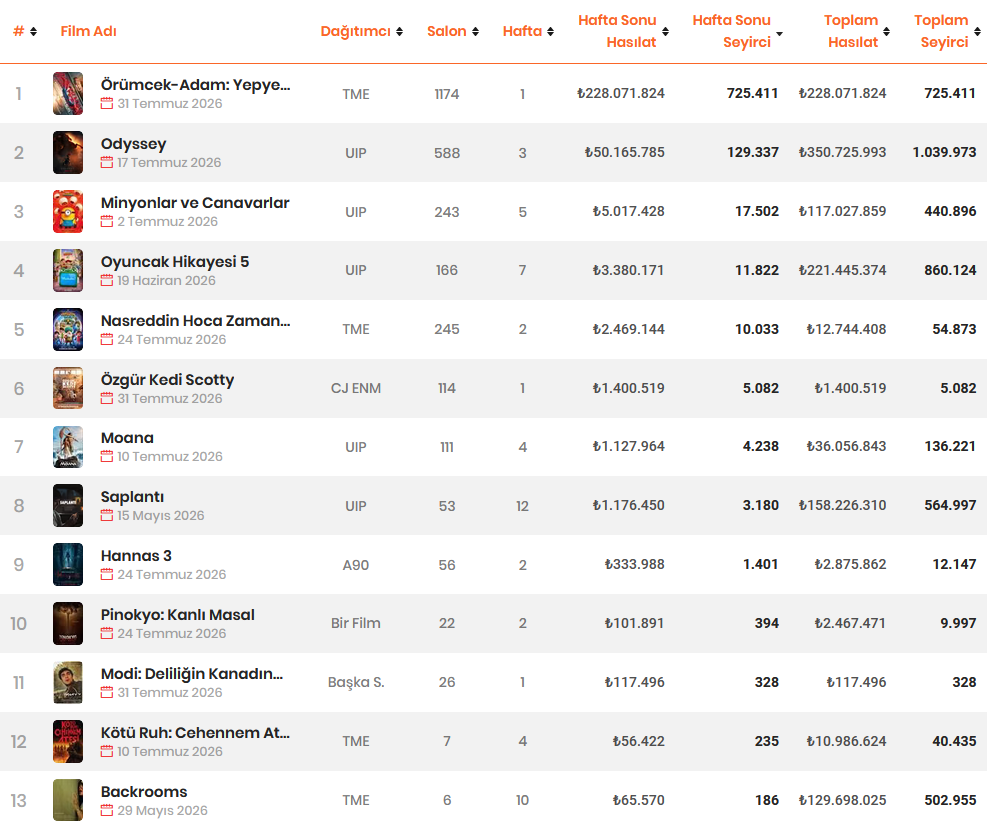
Task: Open the Backrooms film title link
Action: pos(144,792)
